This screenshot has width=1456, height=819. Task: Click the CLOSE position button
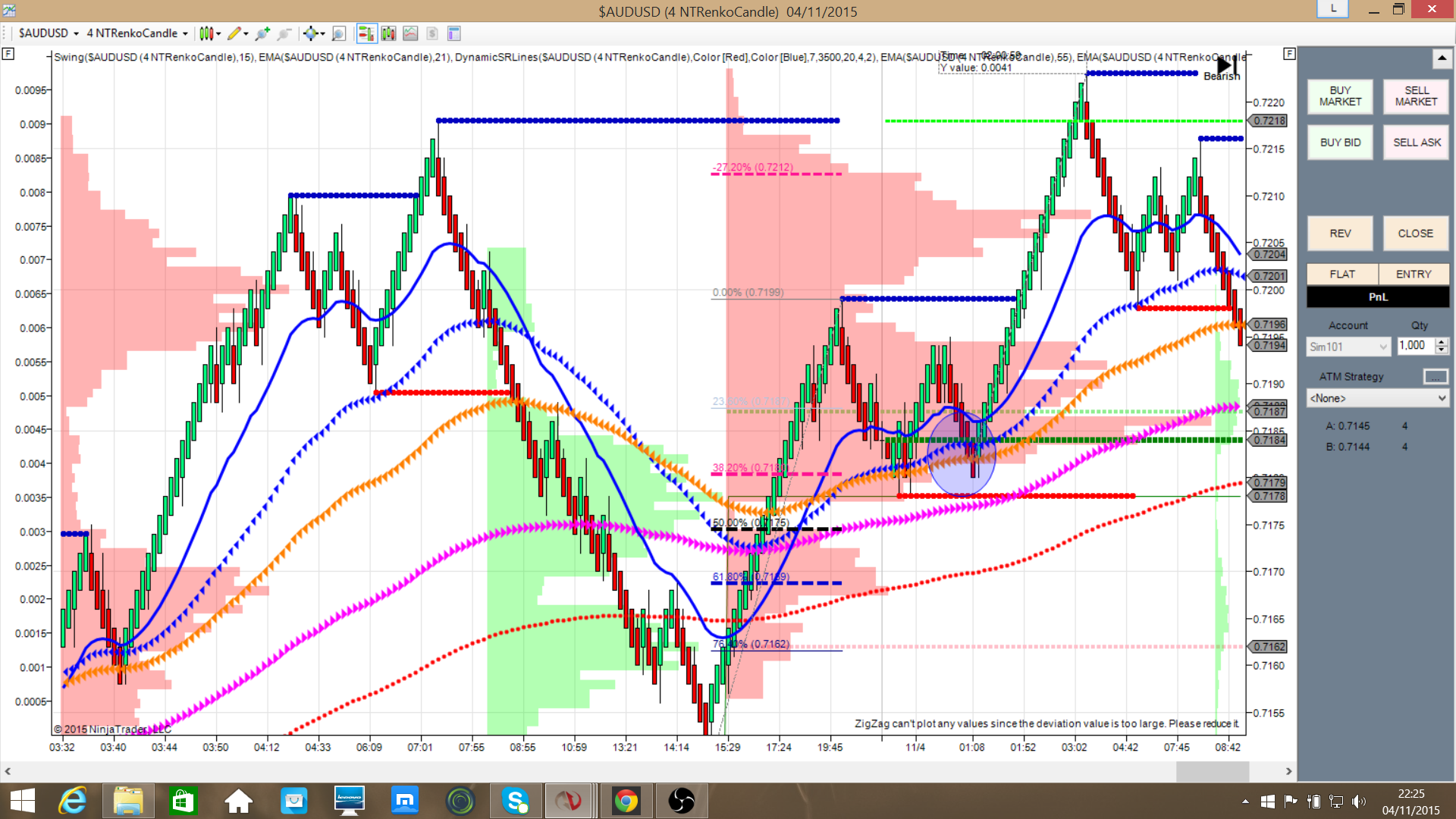coord(1415,234)
